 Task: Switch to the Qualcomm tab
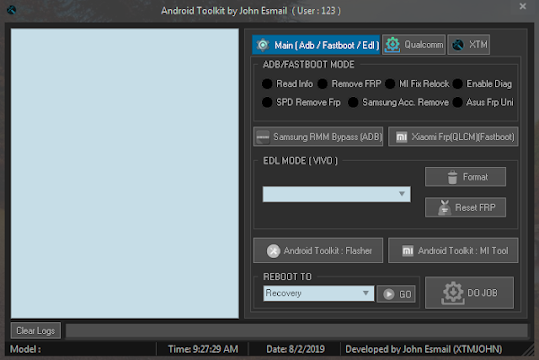414,45
